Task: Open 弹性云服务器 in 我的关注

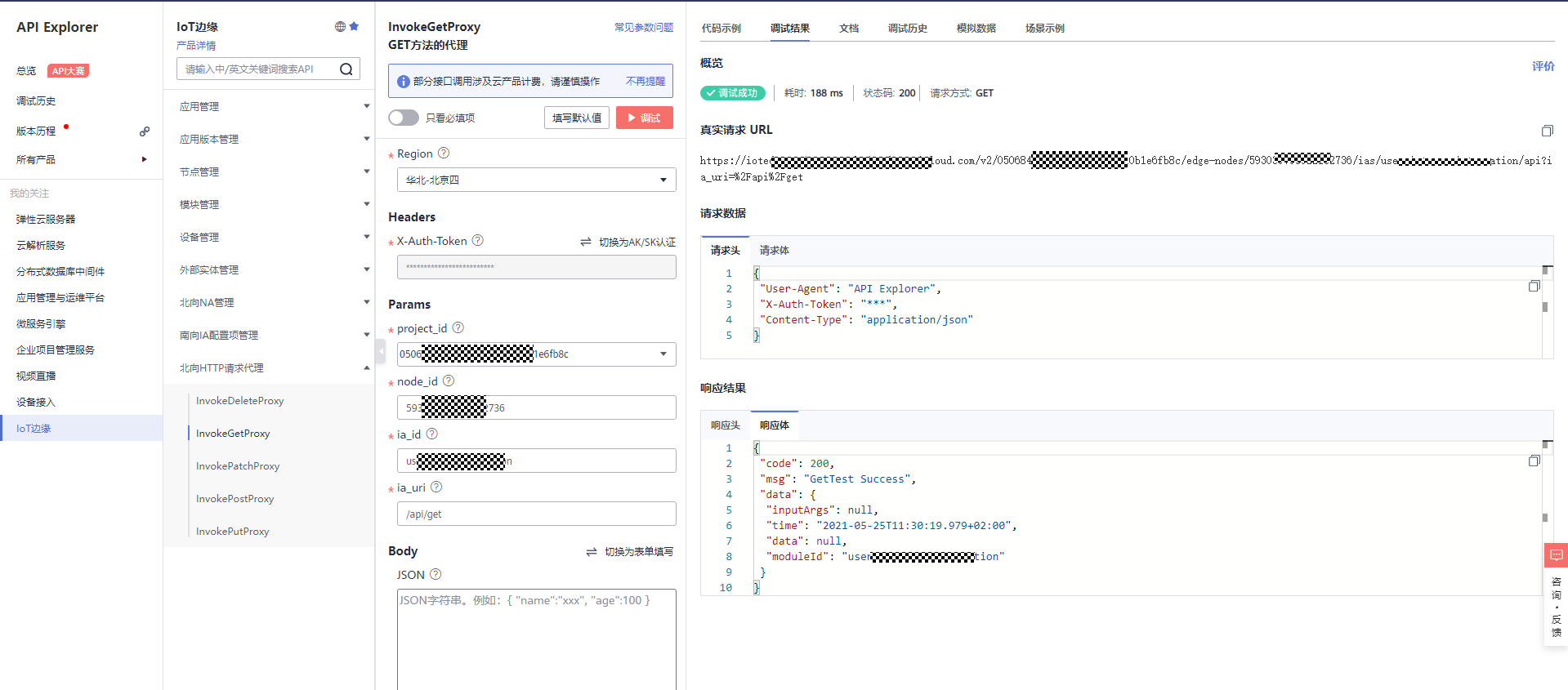Action: tap(46, 219)
